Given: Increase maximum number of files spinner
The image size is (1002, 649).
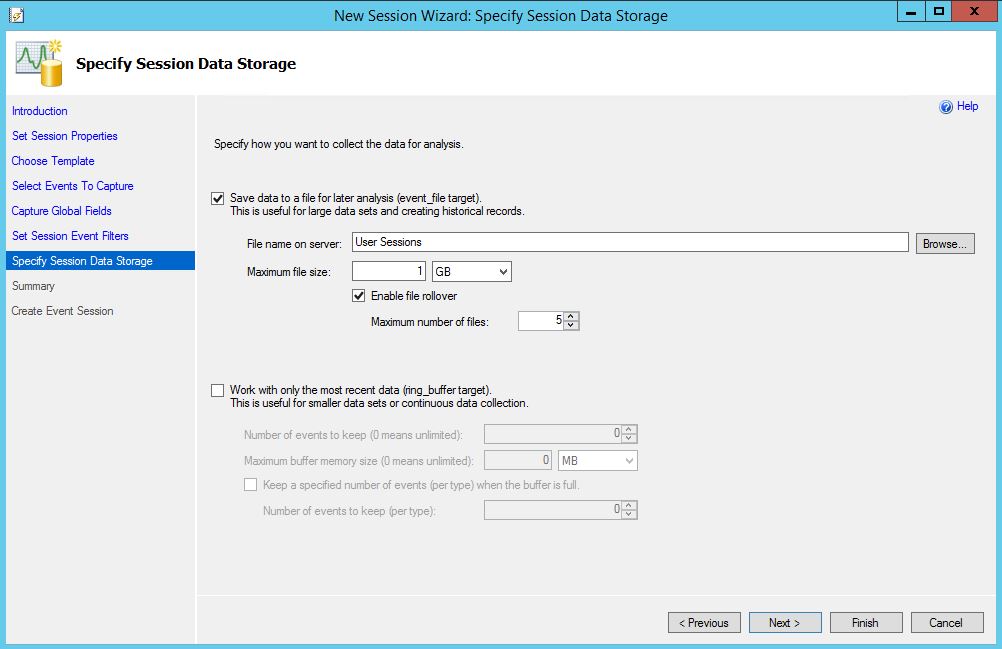Looking at the screenshot, I should click(x=571, y=316).
